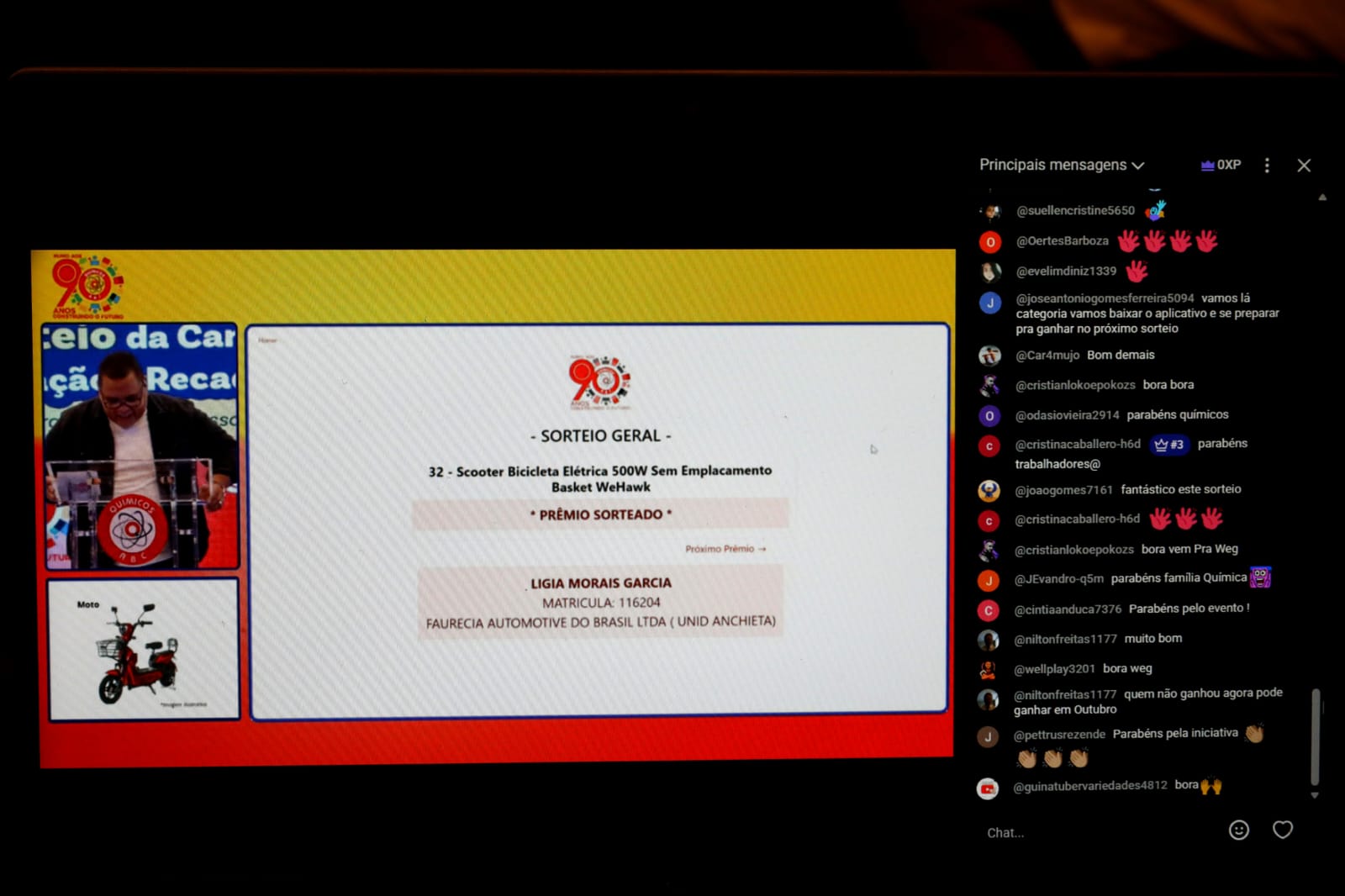
Task: Type in the Chat input field
Action: 1093,832
